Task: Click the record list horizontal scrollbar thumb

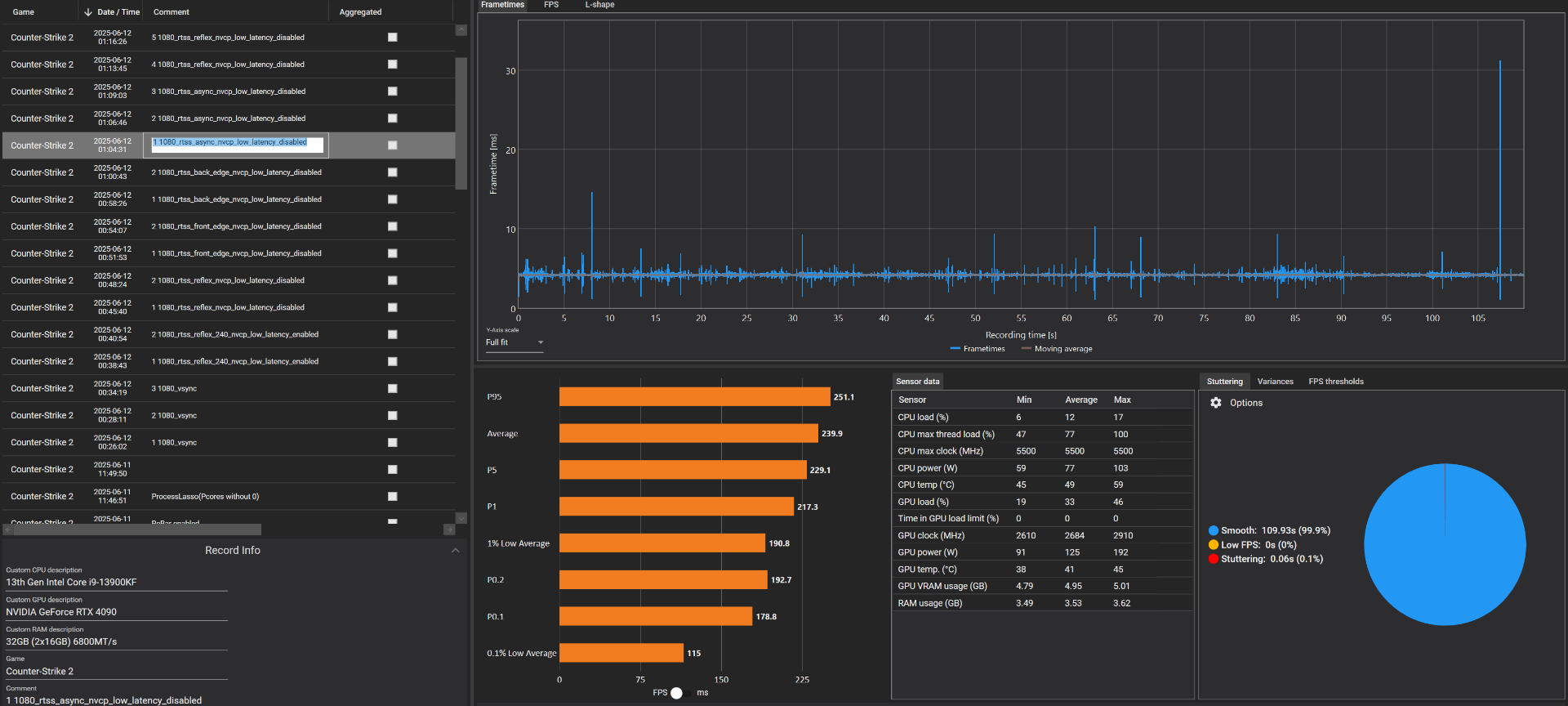Action: [x=136, y=529]
